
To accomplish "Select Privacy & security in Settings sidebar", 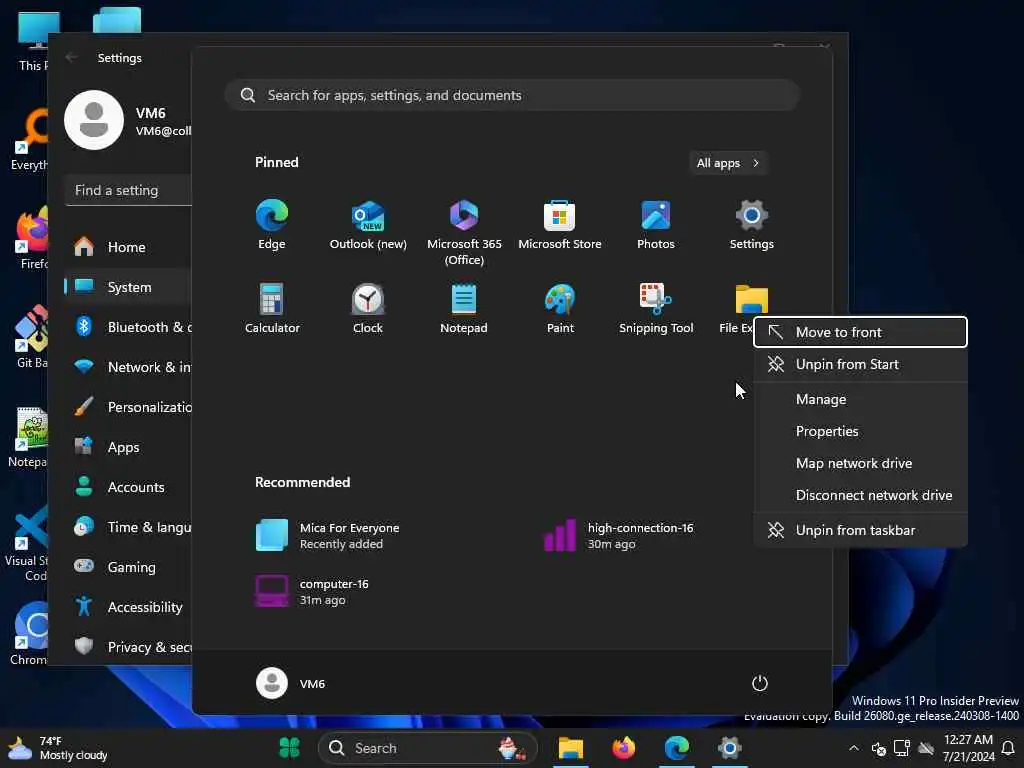I will point(128,647).
